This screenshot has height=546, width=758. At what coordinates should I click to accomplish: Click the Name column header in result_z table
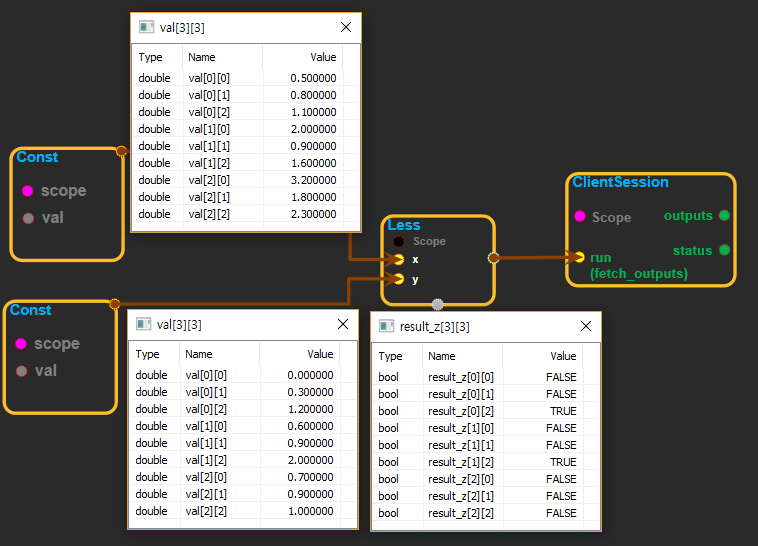[x=441, y=356]
